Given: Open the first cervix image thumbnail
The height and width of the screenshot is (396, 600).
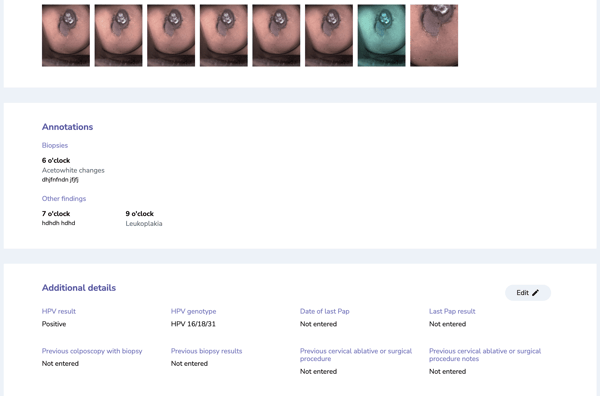Looking at the screenshot, I should (x=66, y=35).
